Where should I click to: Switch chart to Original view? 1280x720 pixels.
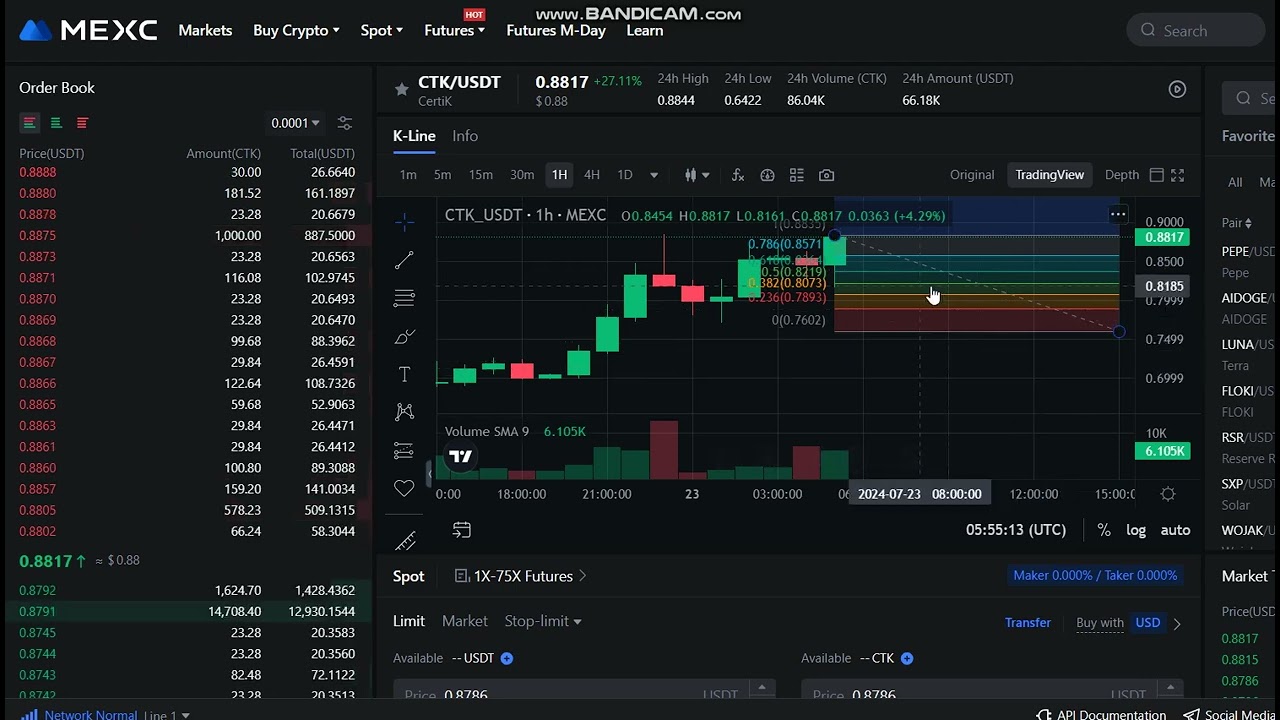coord(972,175)
